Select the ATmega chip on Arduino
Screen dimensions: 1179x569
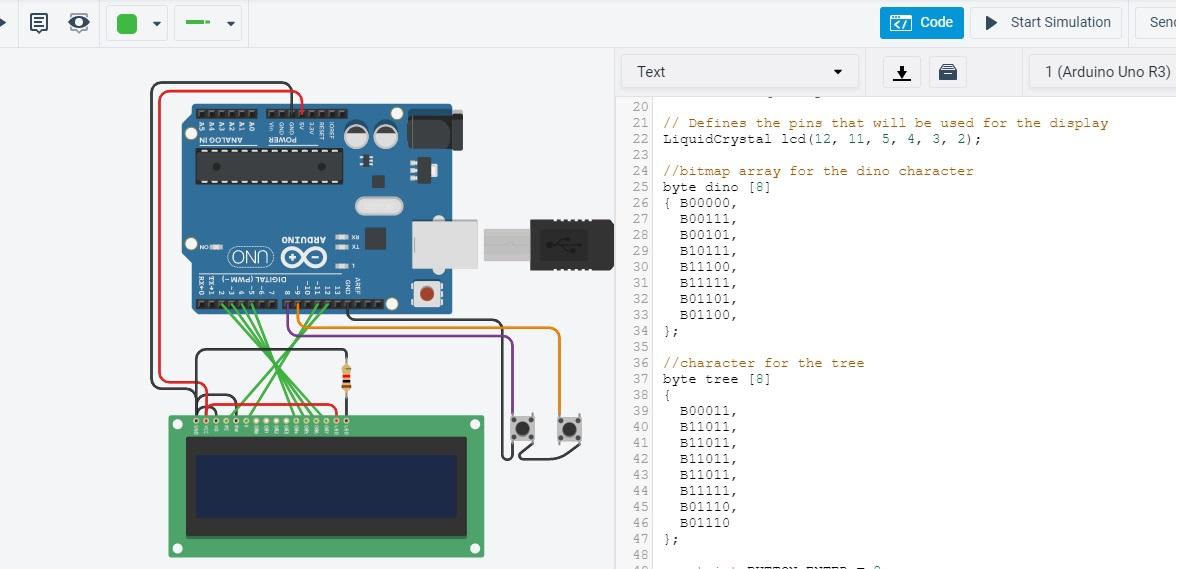269,166
